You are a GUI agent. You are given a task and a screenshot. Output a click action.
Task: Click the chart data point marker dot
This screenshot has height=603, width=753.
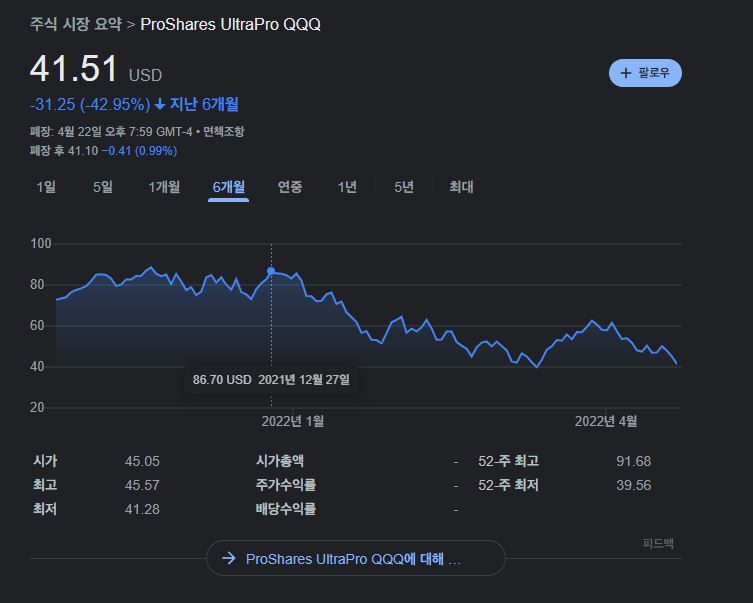coord(271,271)
